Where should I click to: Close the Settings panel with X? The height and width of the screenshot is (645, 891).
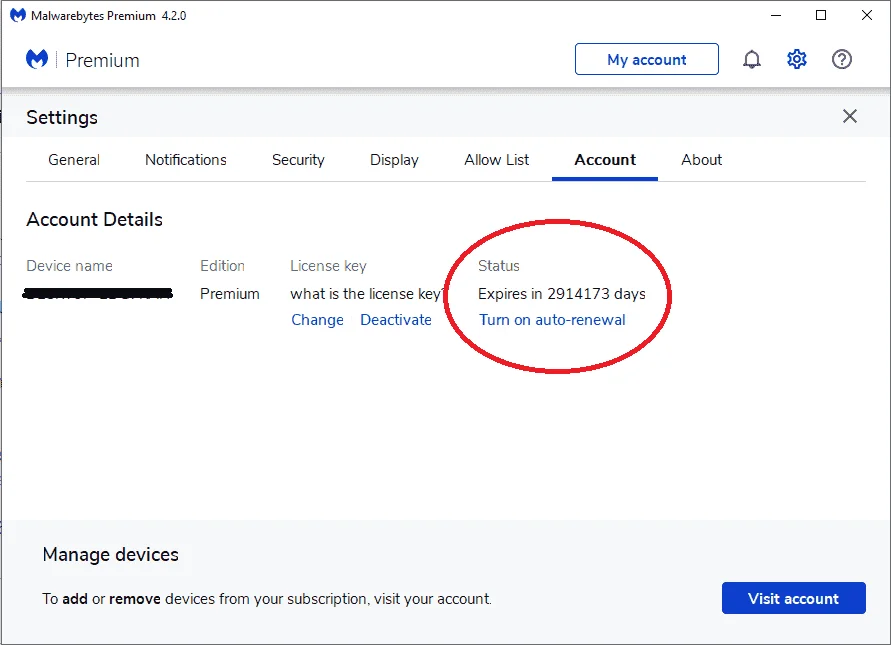[850, 116]
